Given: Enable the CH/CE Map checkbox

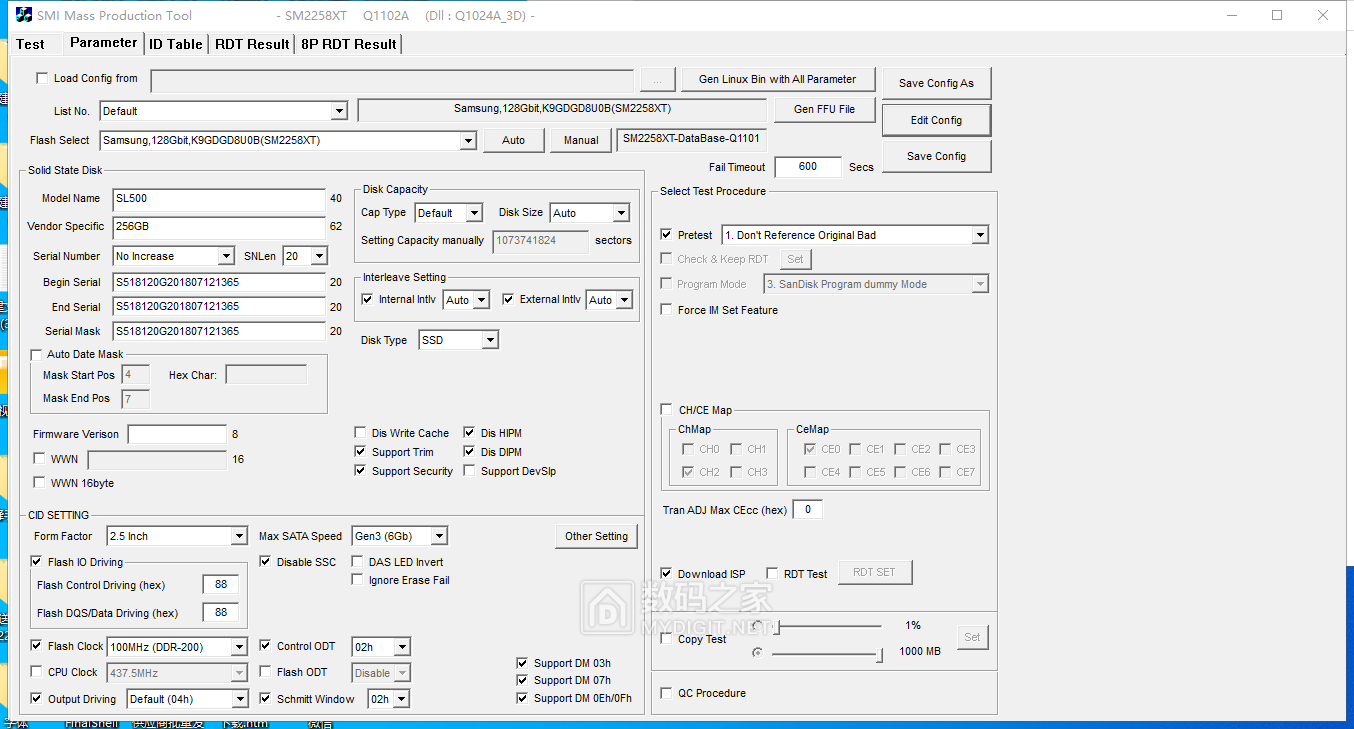Looking at the screenshot, I should point(667,410).
